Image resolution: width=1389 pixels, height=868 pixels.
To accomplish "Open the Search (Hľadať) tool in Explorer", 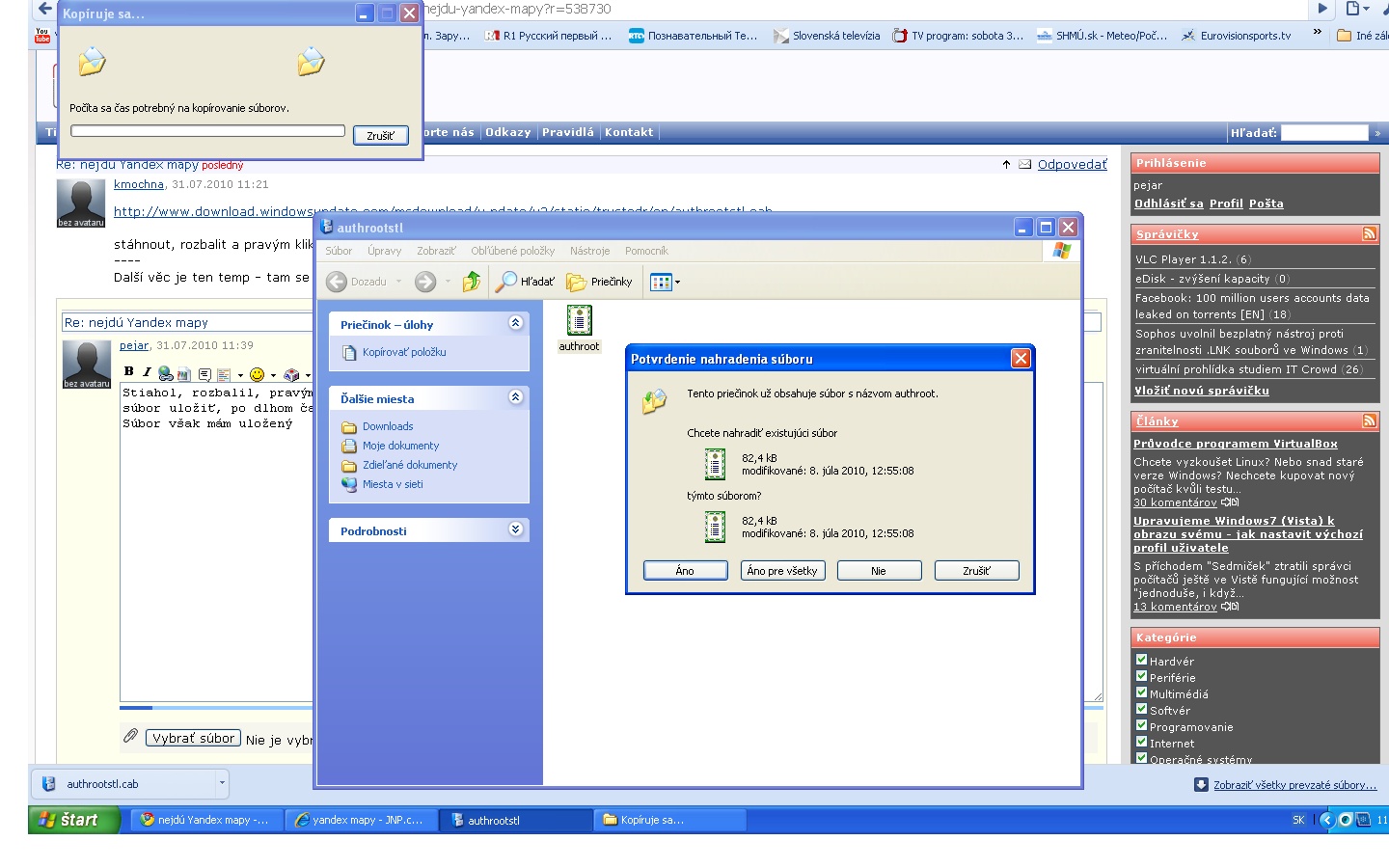I will click(526, 282).
